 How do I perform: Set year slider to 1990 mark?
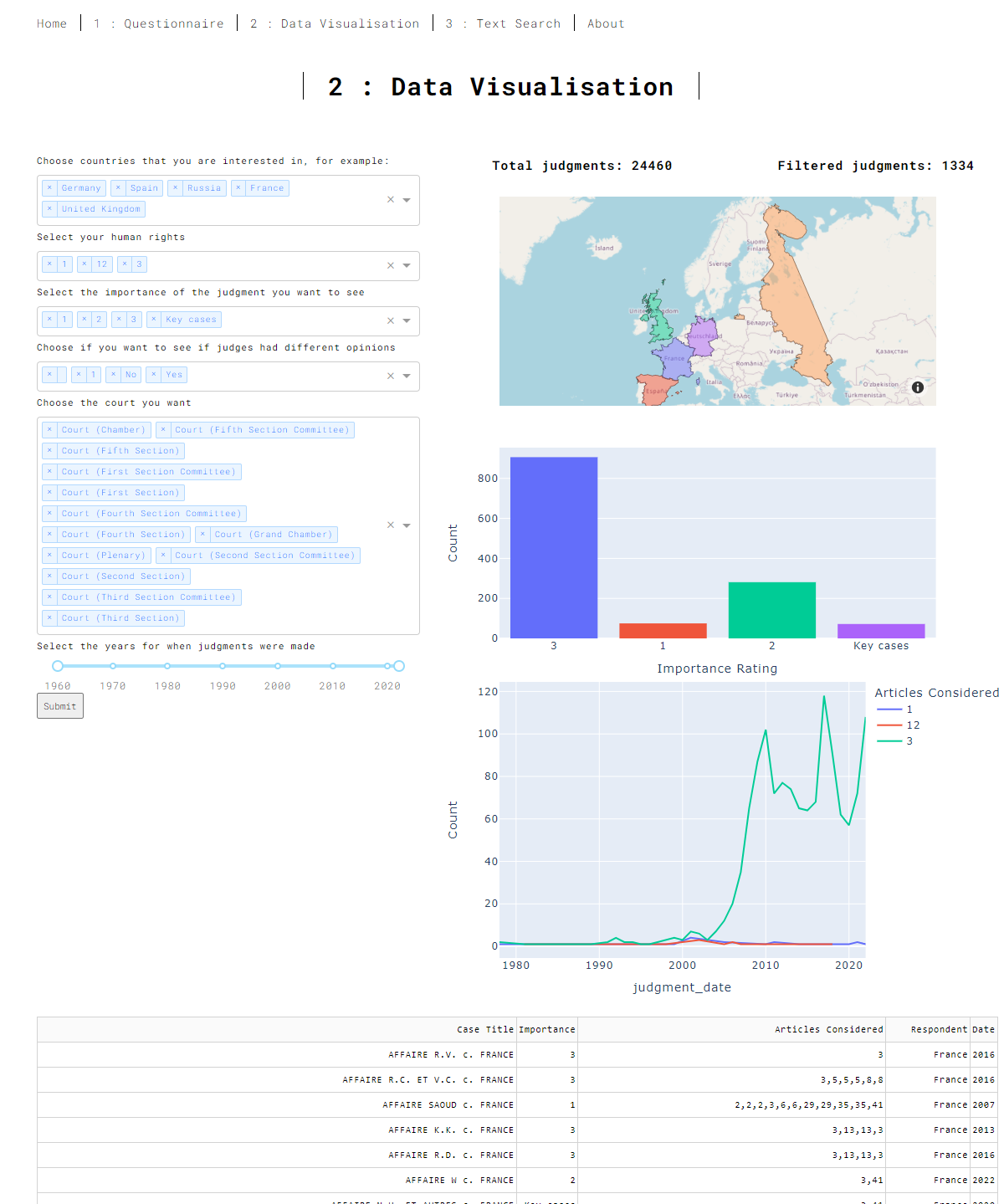[x=223, y=666]
